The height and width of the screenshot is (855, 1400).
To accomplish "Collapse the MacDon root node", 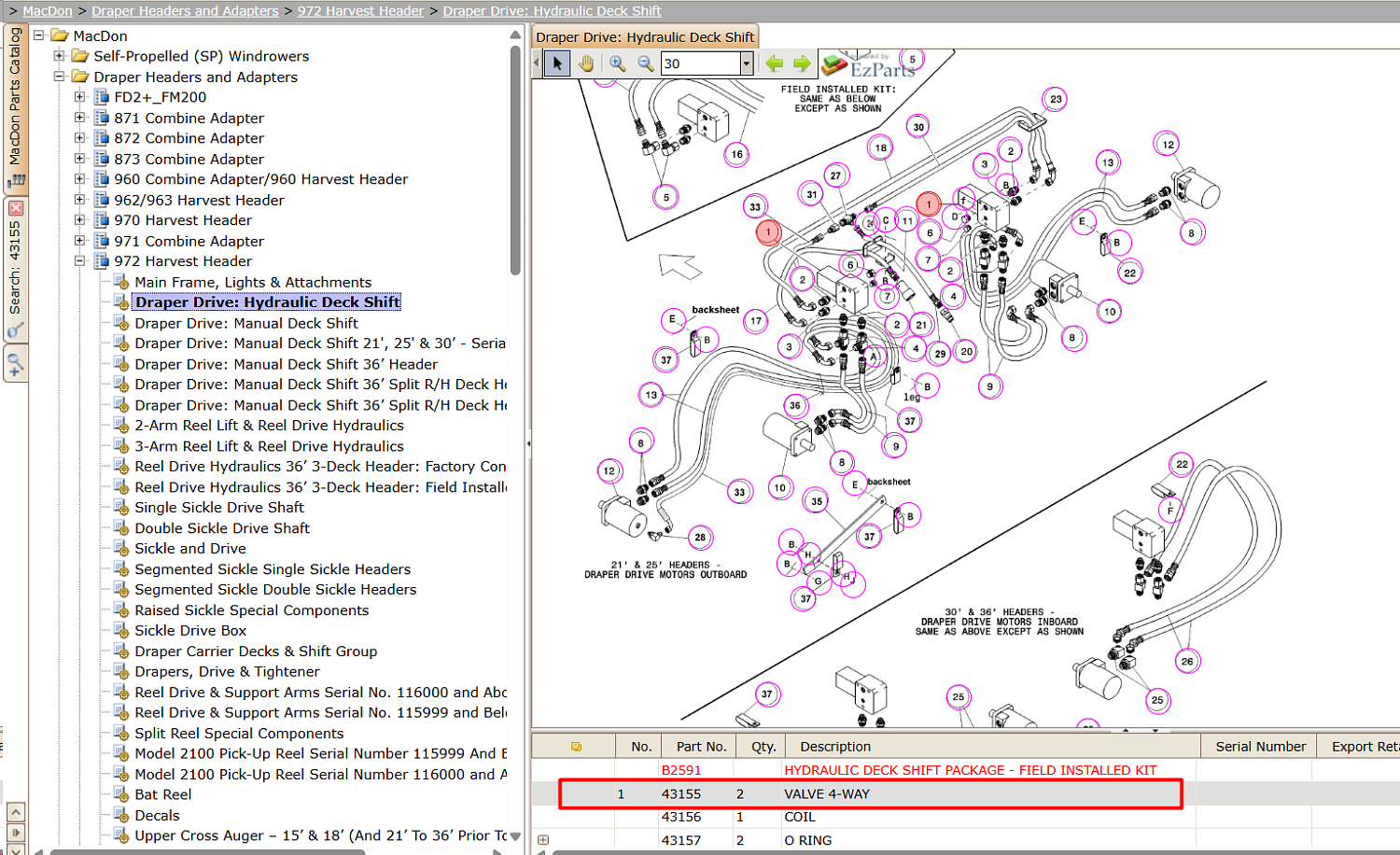I will point(39,35).
